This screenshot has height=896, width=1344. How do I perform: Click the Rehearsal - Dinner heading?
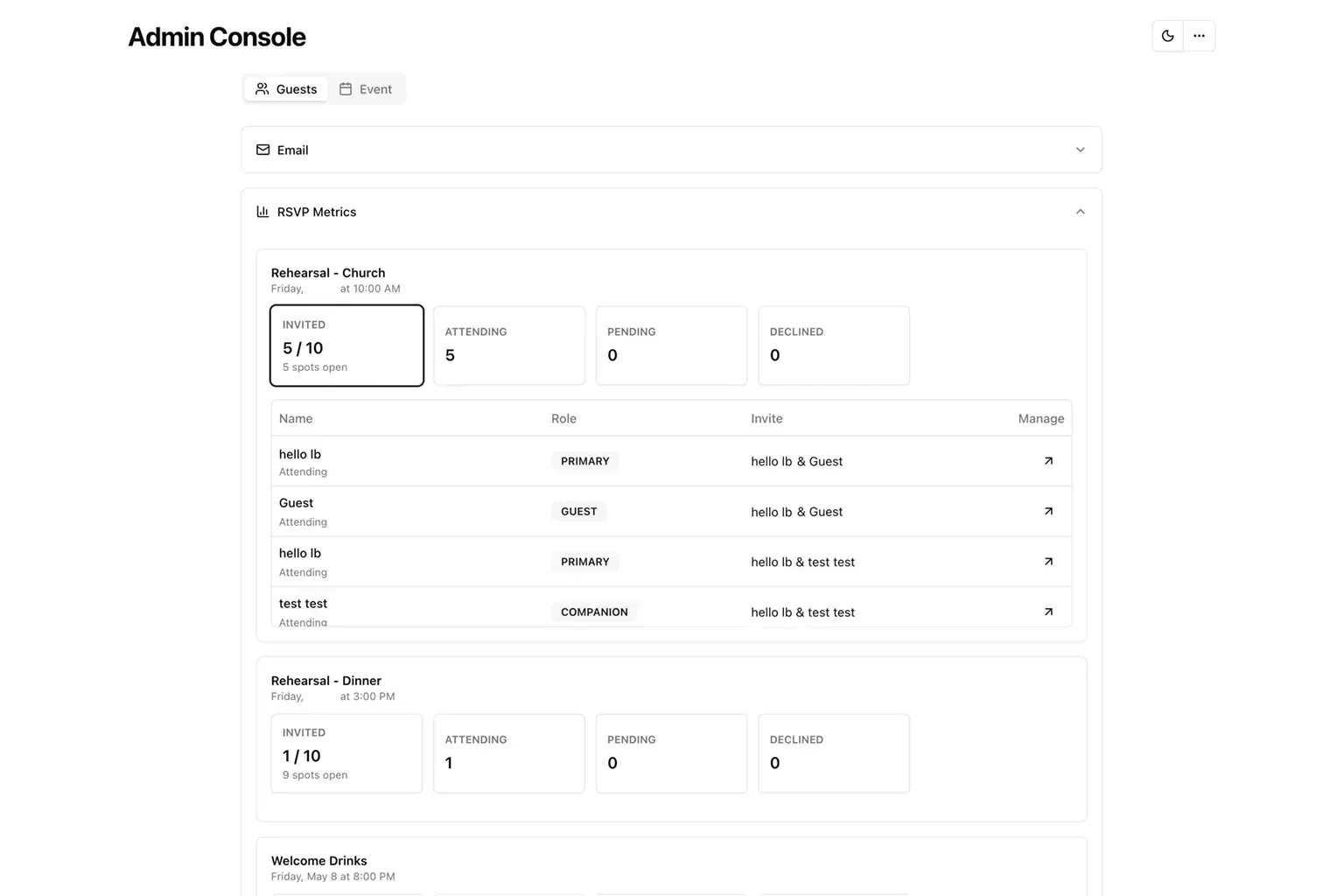click(326, 681)
